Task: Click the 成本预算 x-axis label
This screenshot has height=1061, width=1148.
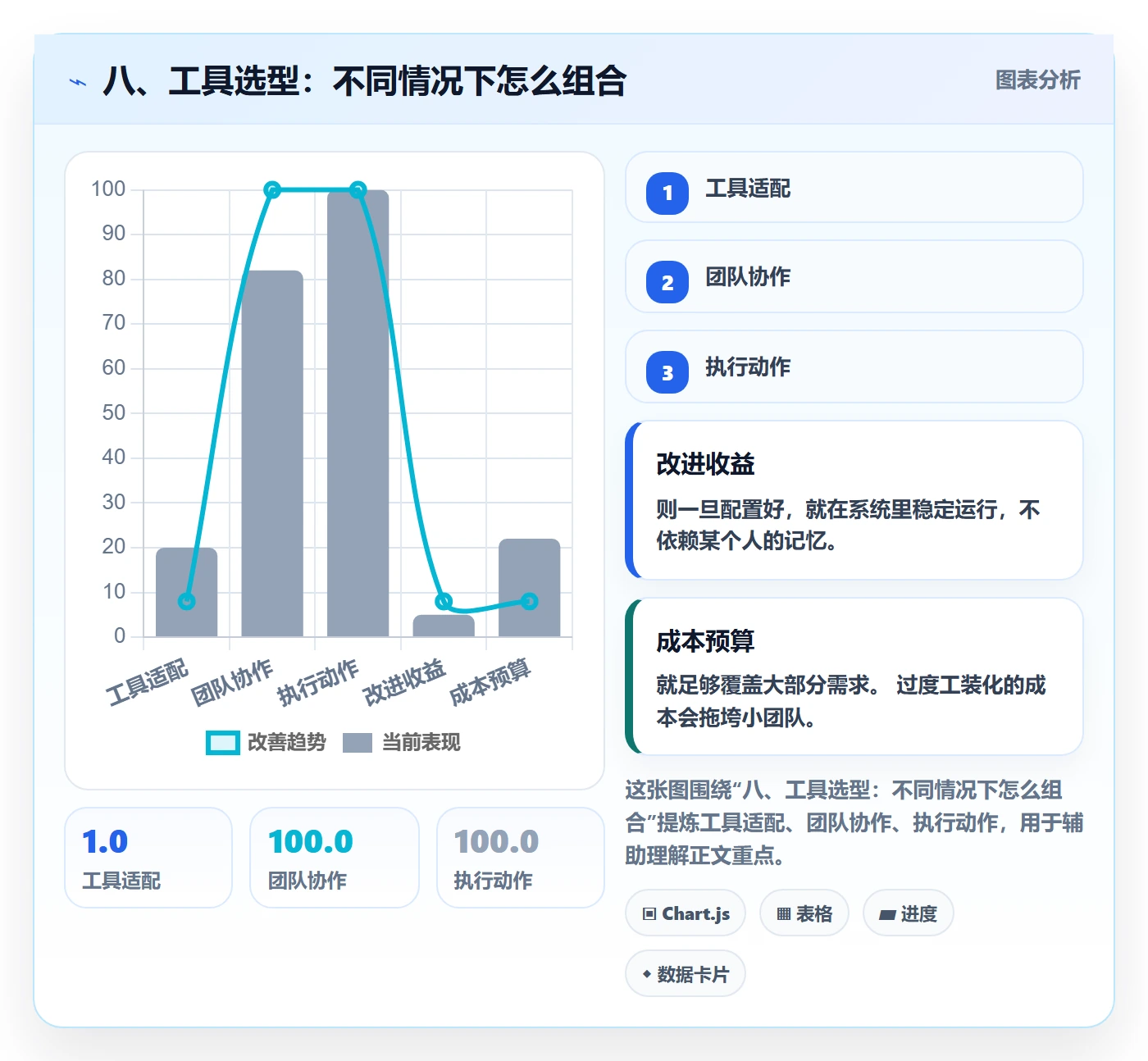Action: point(490,681)
